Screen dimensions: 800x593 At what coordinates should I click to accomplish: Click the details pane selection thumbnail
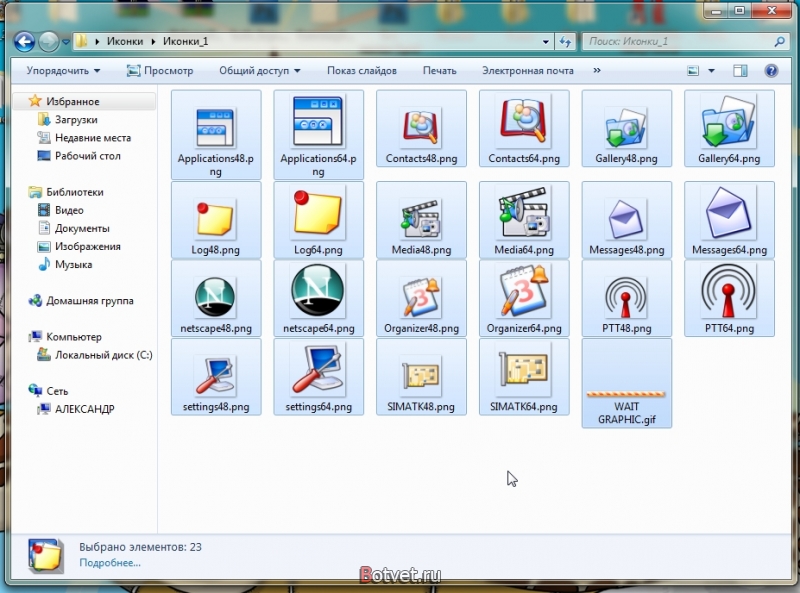point(46,555)
